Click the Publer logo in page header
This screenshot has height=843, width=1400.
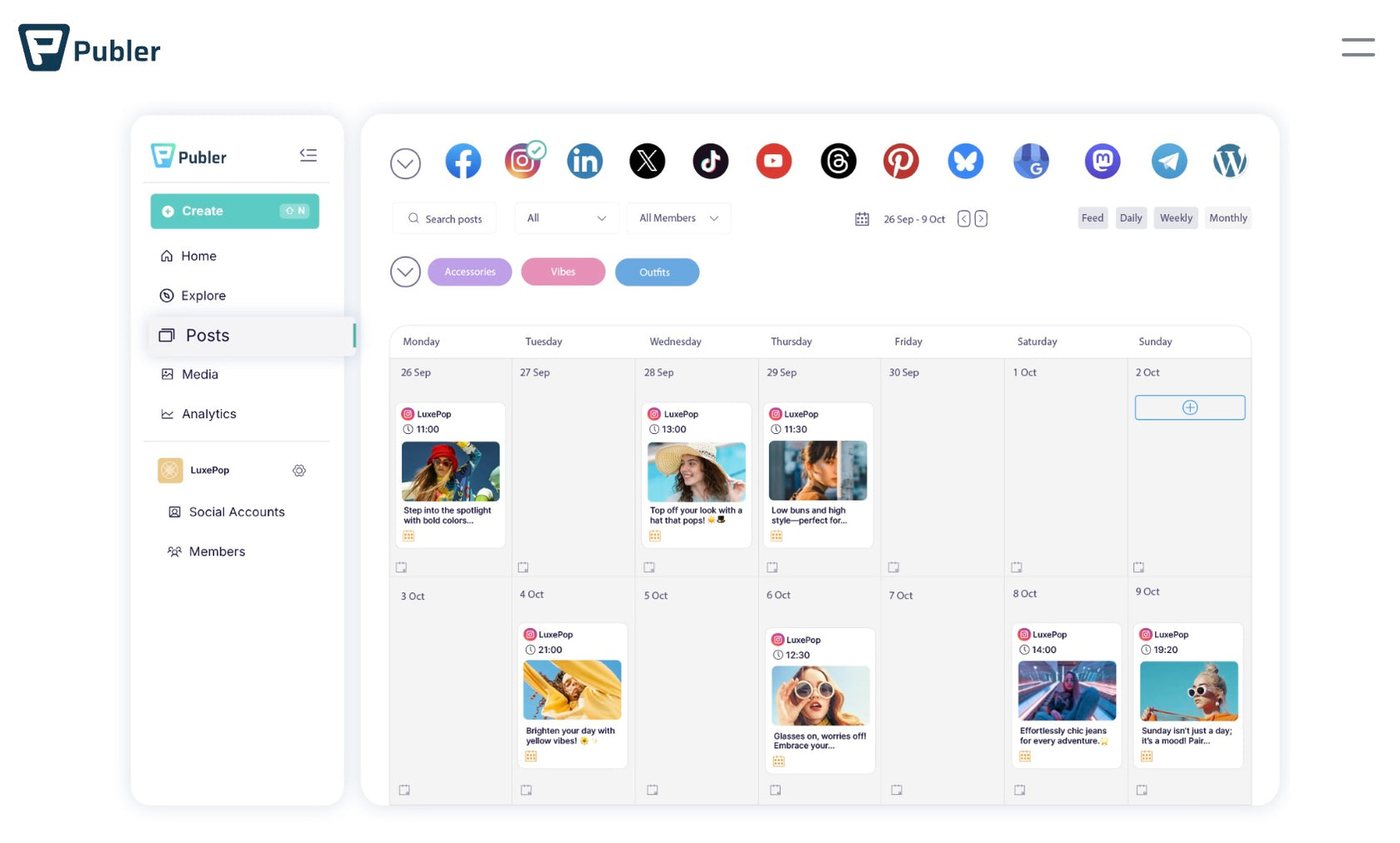point(89,48)
